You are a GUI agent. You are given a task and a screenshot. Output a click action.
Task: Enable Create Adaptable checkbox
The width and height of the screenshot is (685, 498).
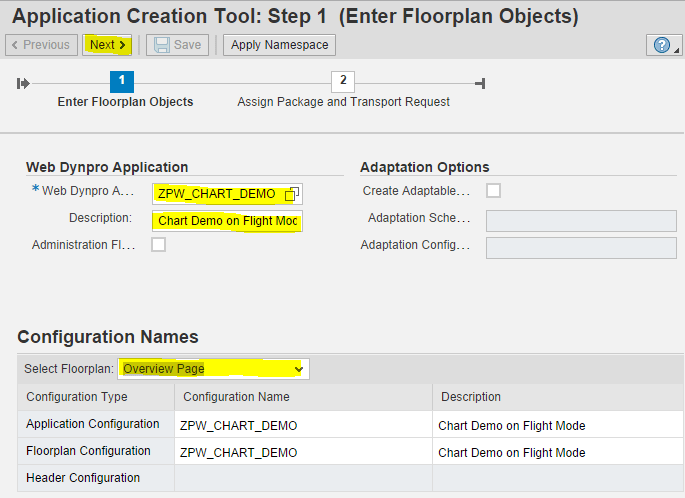(x=494, y=190)
